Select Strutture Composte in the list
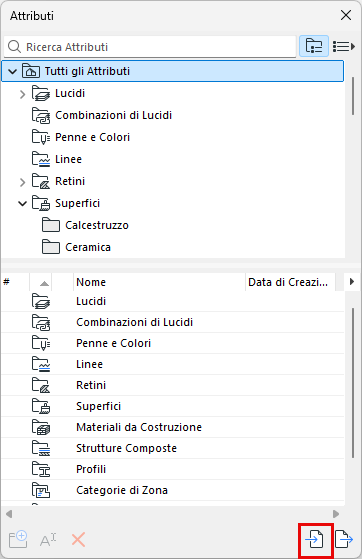Image resolution: width=362 pixels, height=559 pixels. click(126, 448)
